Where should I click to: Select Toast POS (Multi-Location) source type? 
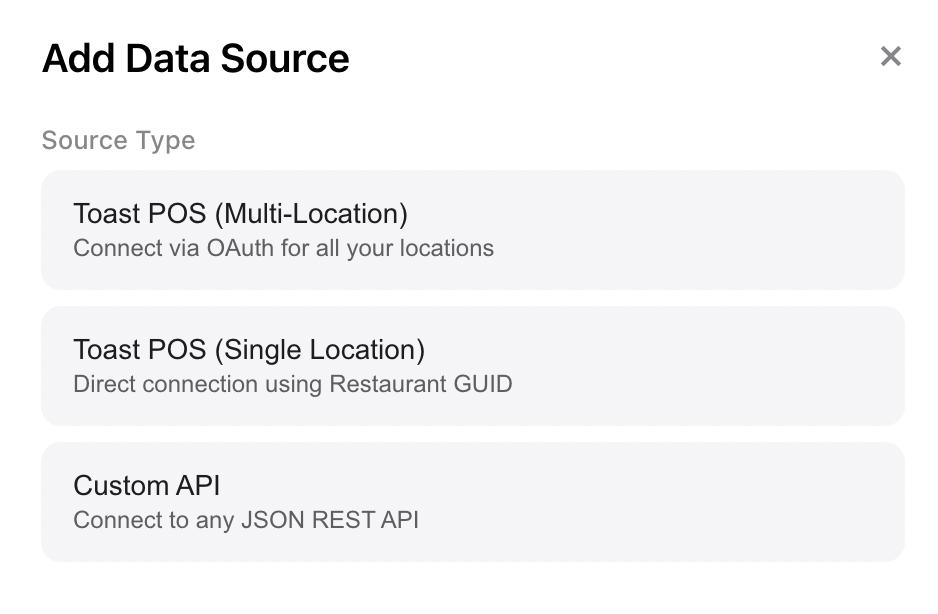(472, 230)
